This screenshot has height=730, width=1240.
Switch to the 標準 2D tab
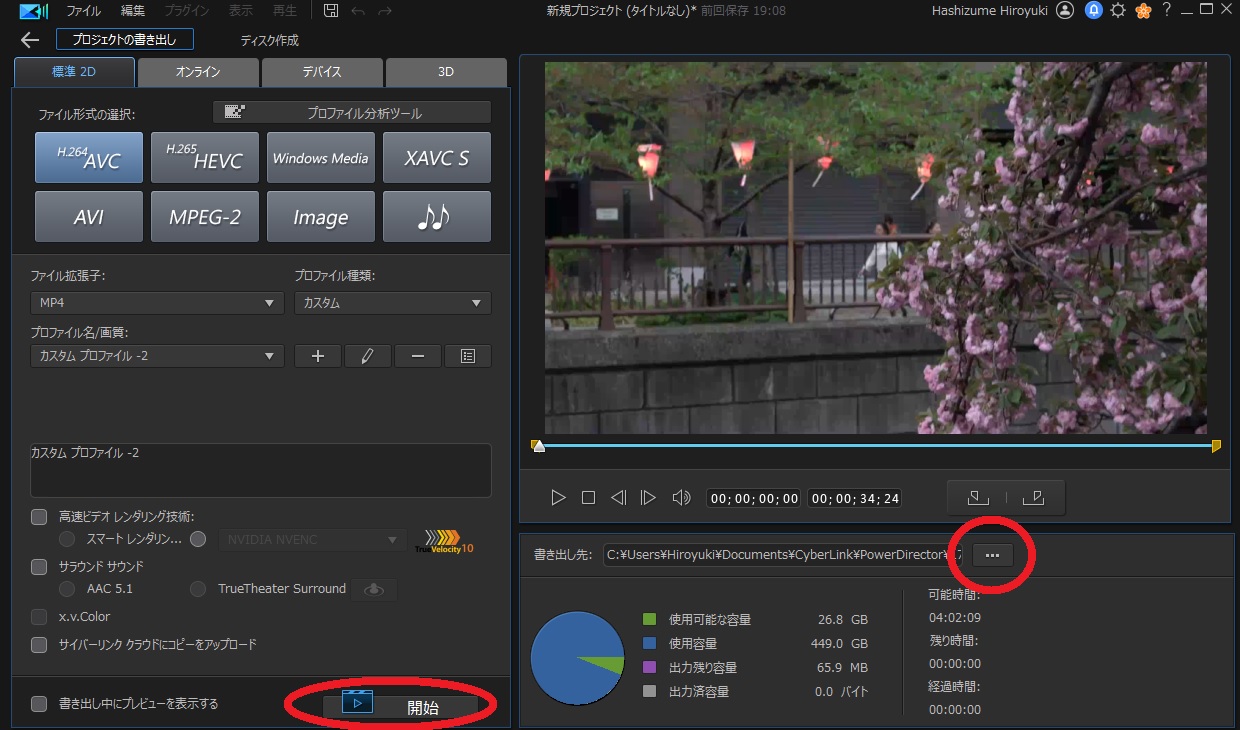(x=75, y=72)
